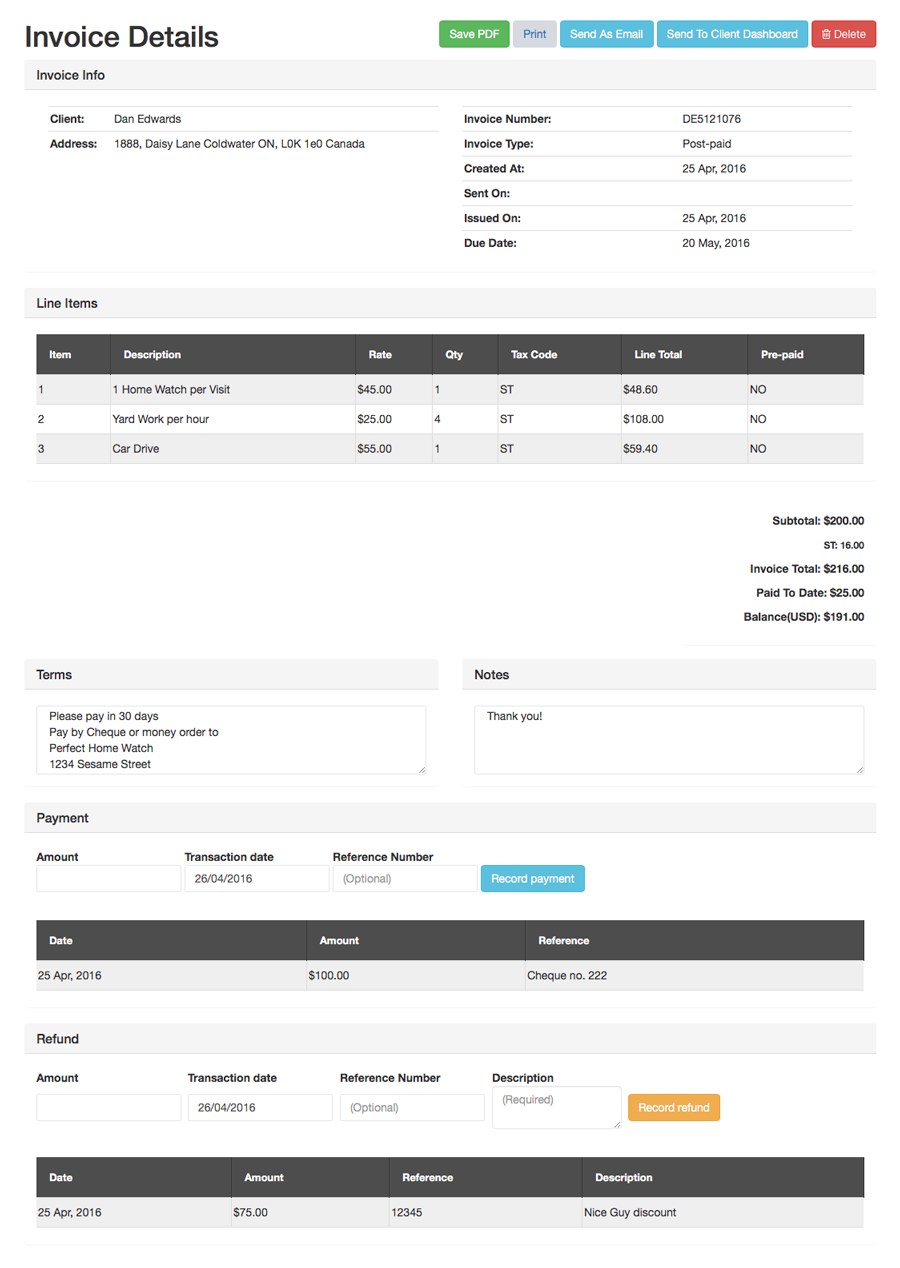The width and height of the screenshot is (900, 1268).
Task: Focus the payment Amount field
Action: 108,879
